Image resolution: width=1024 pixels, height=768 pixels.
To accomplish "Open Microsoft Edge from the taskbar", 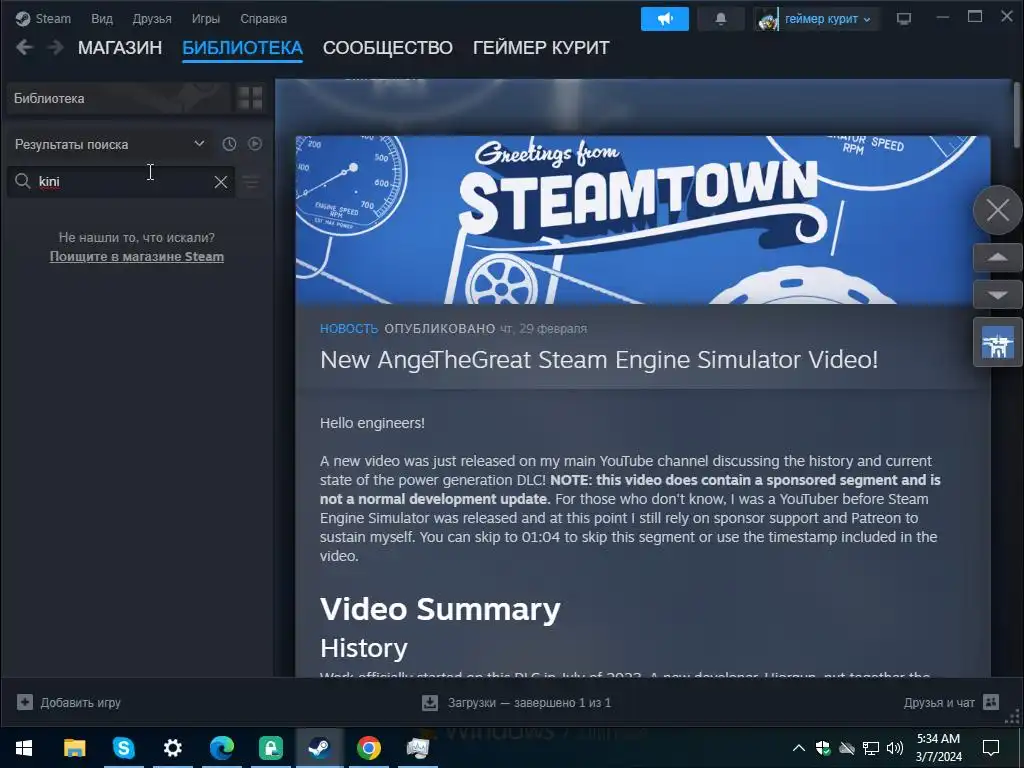I will coord(221,748).
